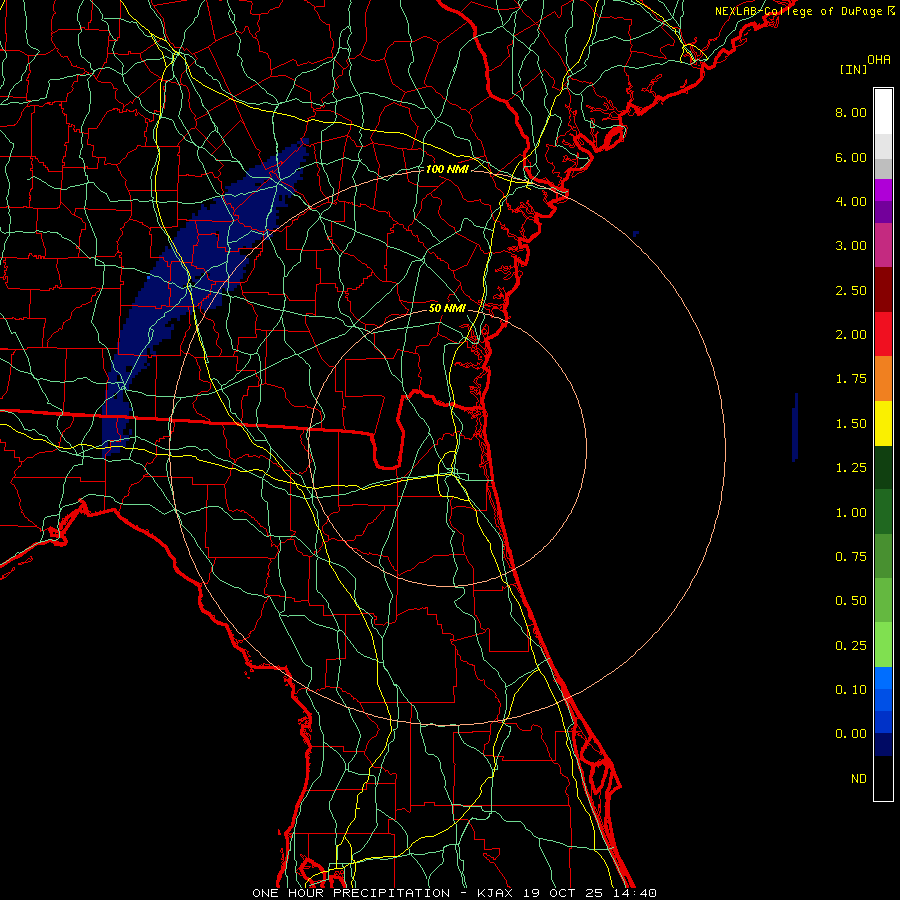Screen dimensions: 900x900
Task: Click the 0.75 legend value
Action: point(851,557)
